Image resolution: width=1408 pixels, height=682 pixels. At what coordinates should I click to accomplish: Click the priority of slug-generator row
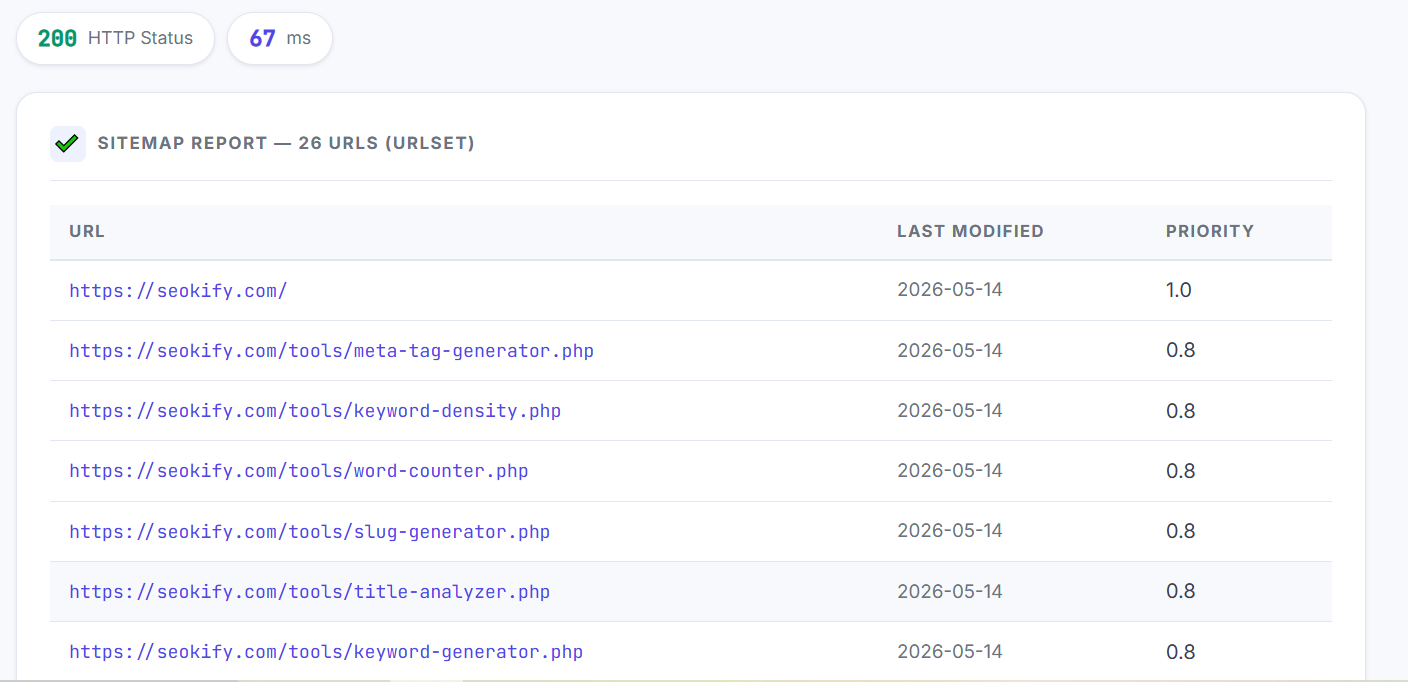[x=1181, y=531]
